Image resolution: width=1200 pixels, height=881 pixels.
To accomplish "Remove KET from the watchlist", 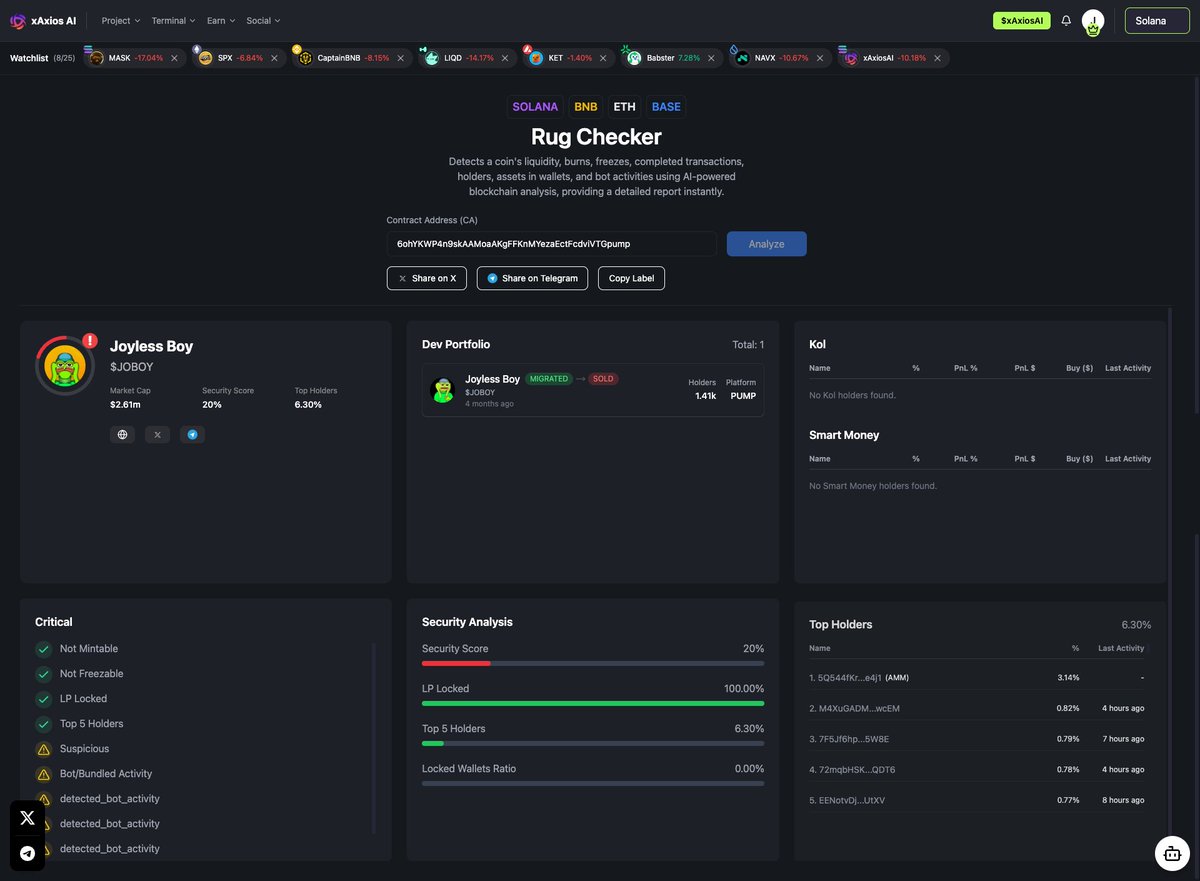I will [x=603, y=58].
